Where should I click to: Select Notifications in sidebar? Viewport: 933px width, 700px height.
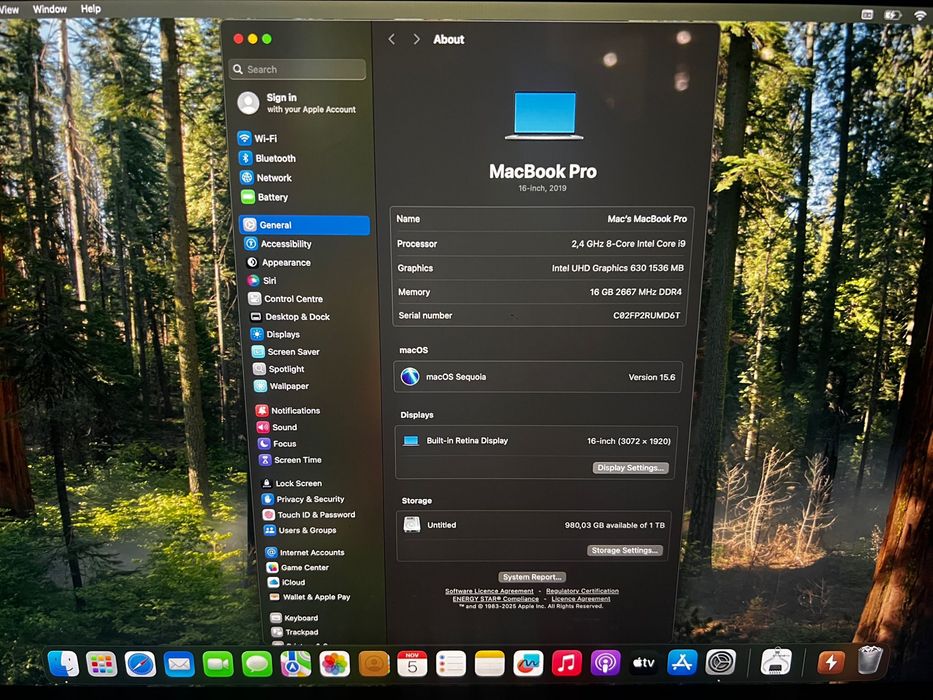pos(288,411)
